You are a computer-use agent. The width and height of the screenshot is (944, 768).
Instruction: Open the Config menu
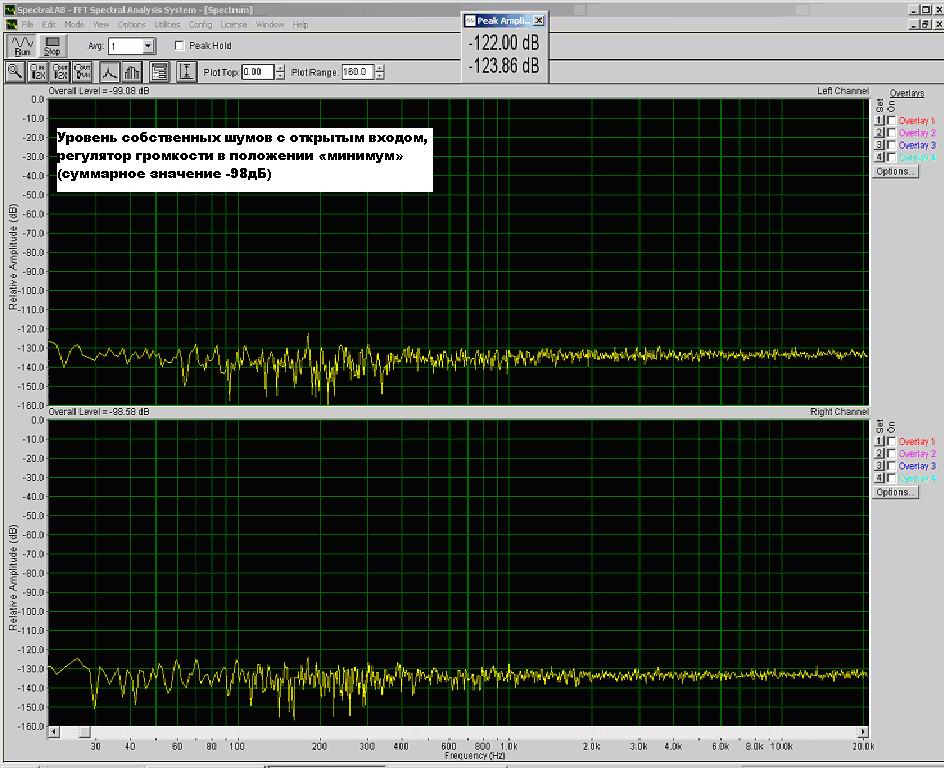click(x=200, y=25)
